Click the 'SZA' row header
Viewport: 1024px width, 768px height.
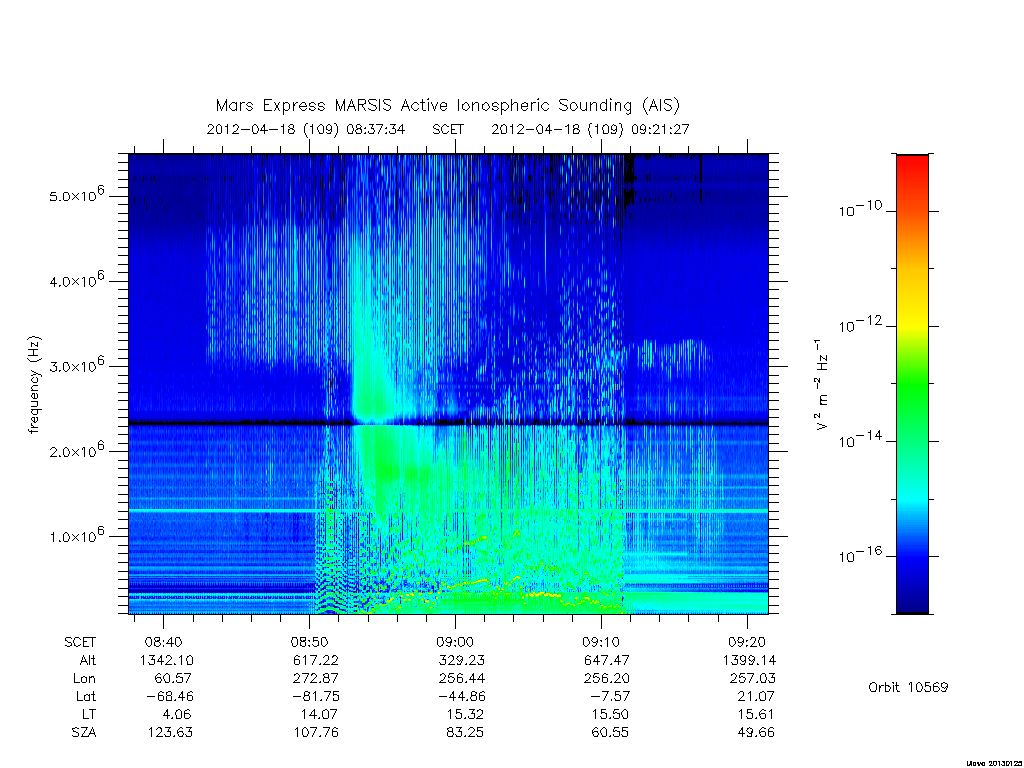point(84,732)
